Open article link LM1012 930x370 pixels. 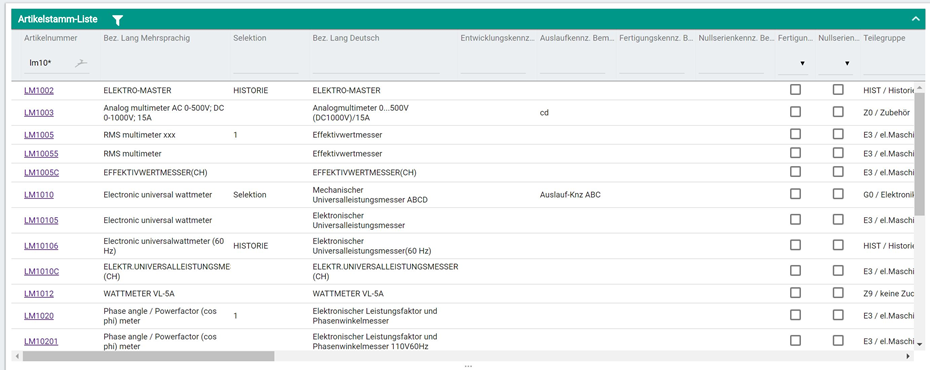coord(39,294)
